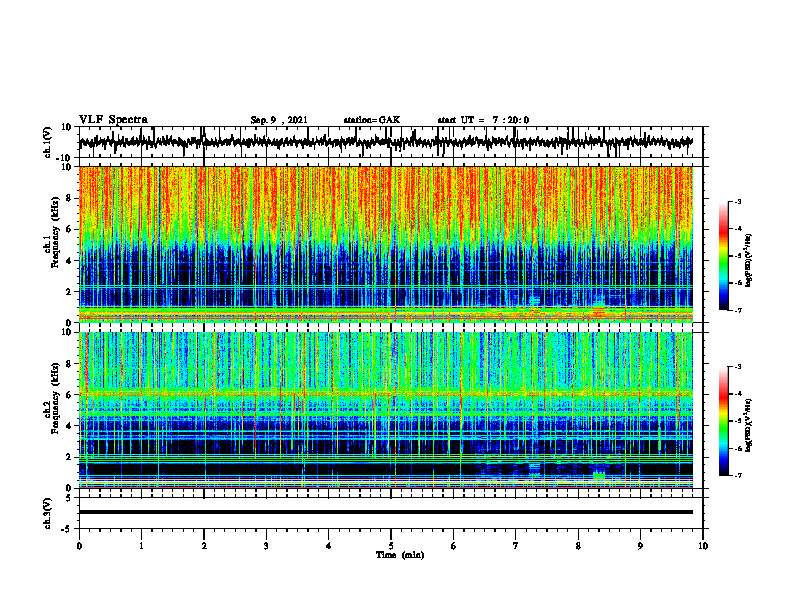Click the "4" kHz tick on ch.2 frequency axis
The image size is (792, 612).
click(x=70, y=426)
